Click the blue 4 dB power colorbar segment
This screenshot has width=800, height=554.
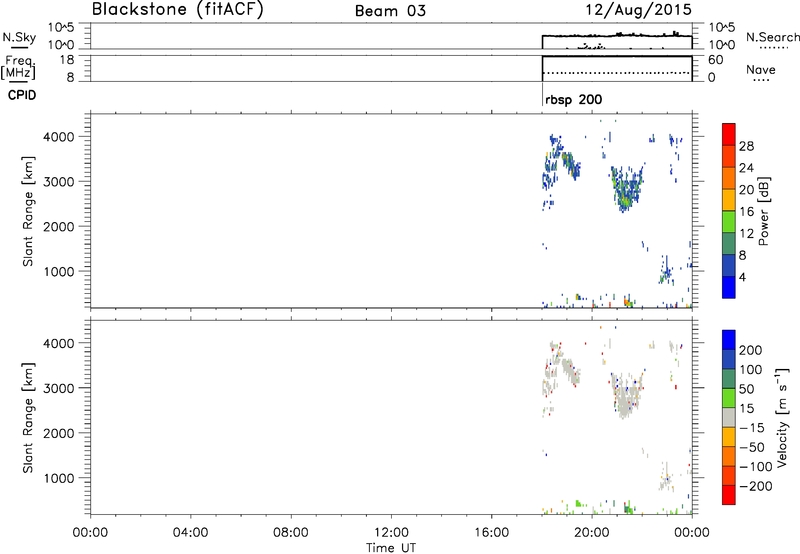click(729, 287)
